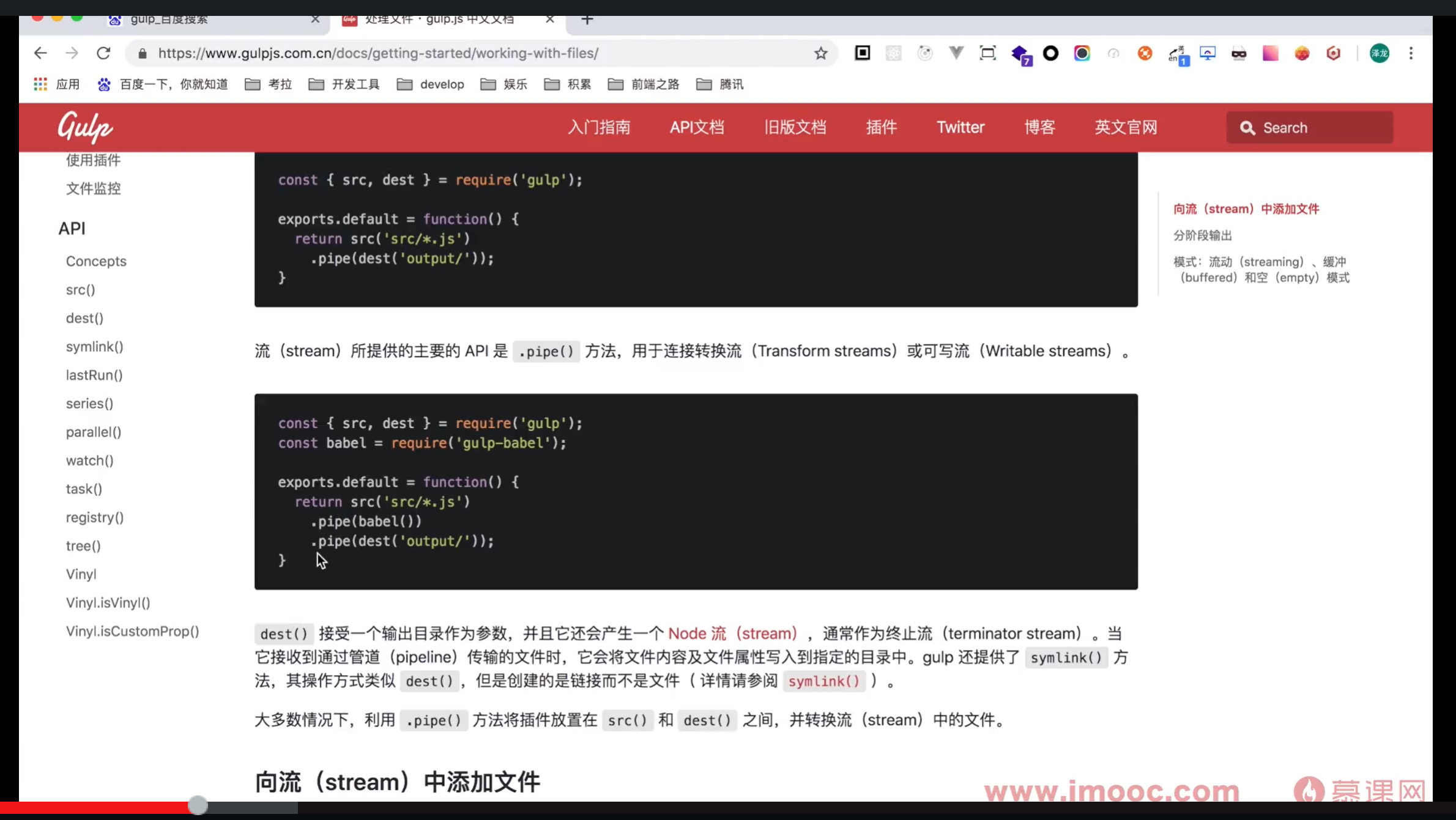This screenshot has width=1456, height=820.
Task: Open the API文档 navigation menu item
Action: (697, 127)
